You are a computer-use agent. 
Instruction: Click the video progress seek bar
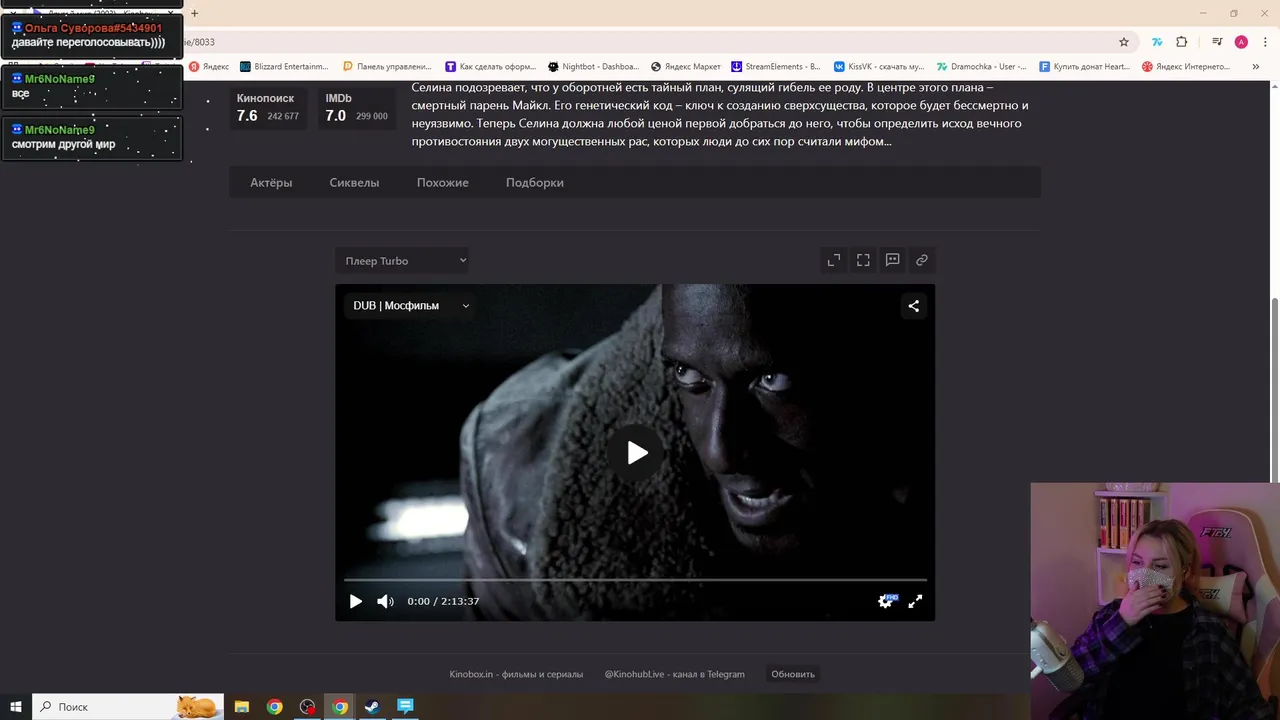(x=635, y=580)
